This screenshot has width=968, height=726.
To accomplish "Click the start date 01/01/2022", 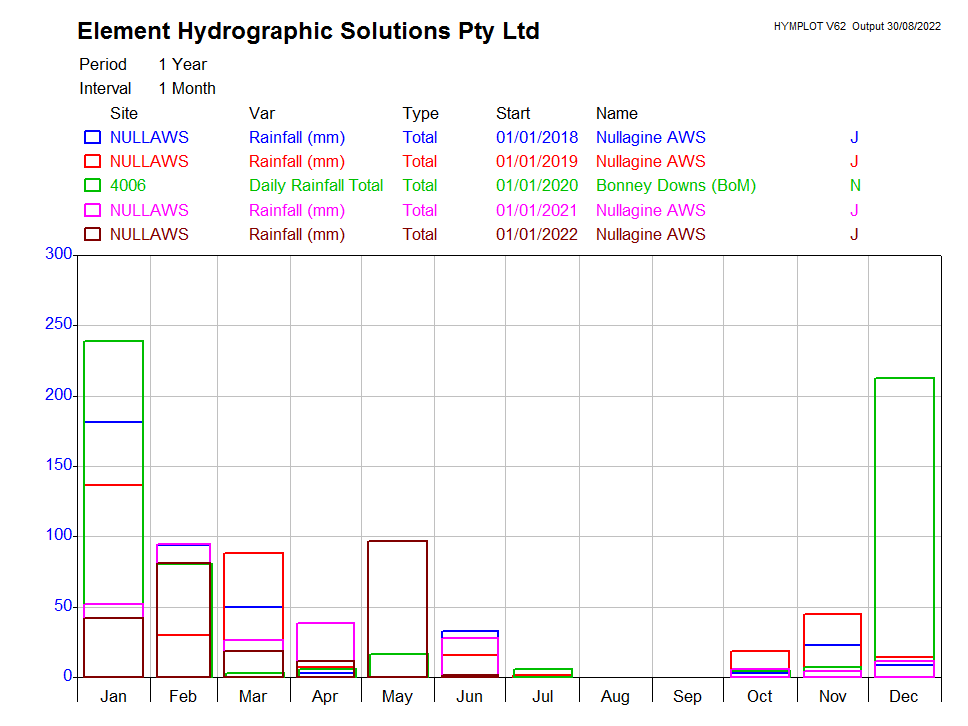I will pos(536,234).
